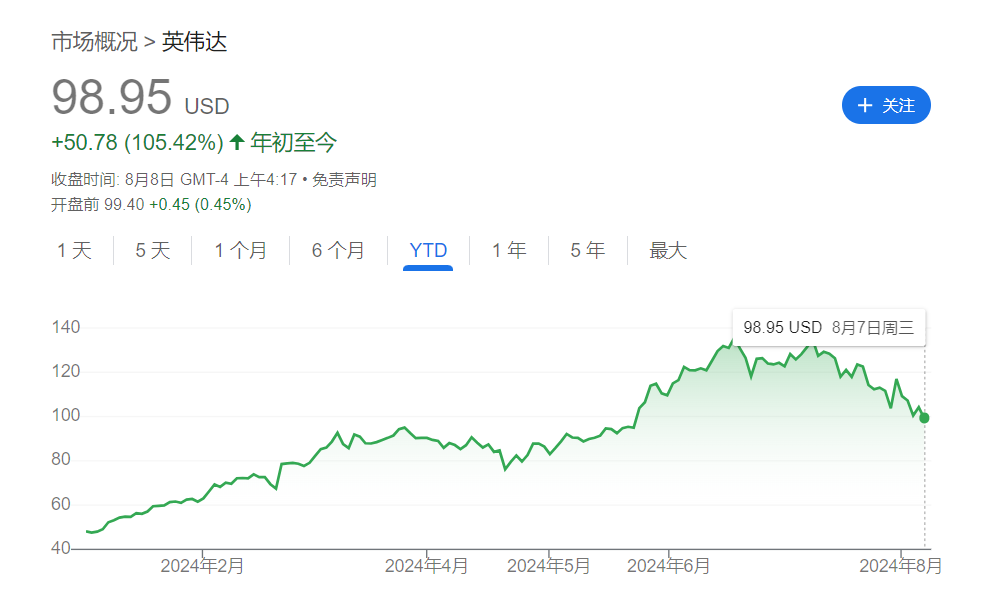The image size is (993, 598).
Task: Click the 2024年6月 axis label
Action: tap(668, 566)
